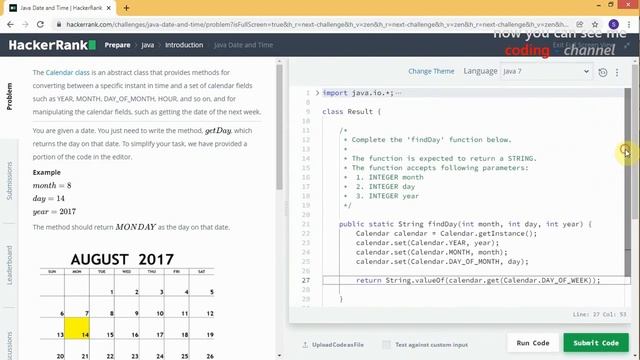Open the Language Java 7 dropdown
Image resolution: width=640 pixels, height=360 pixels.
(546, 71)
